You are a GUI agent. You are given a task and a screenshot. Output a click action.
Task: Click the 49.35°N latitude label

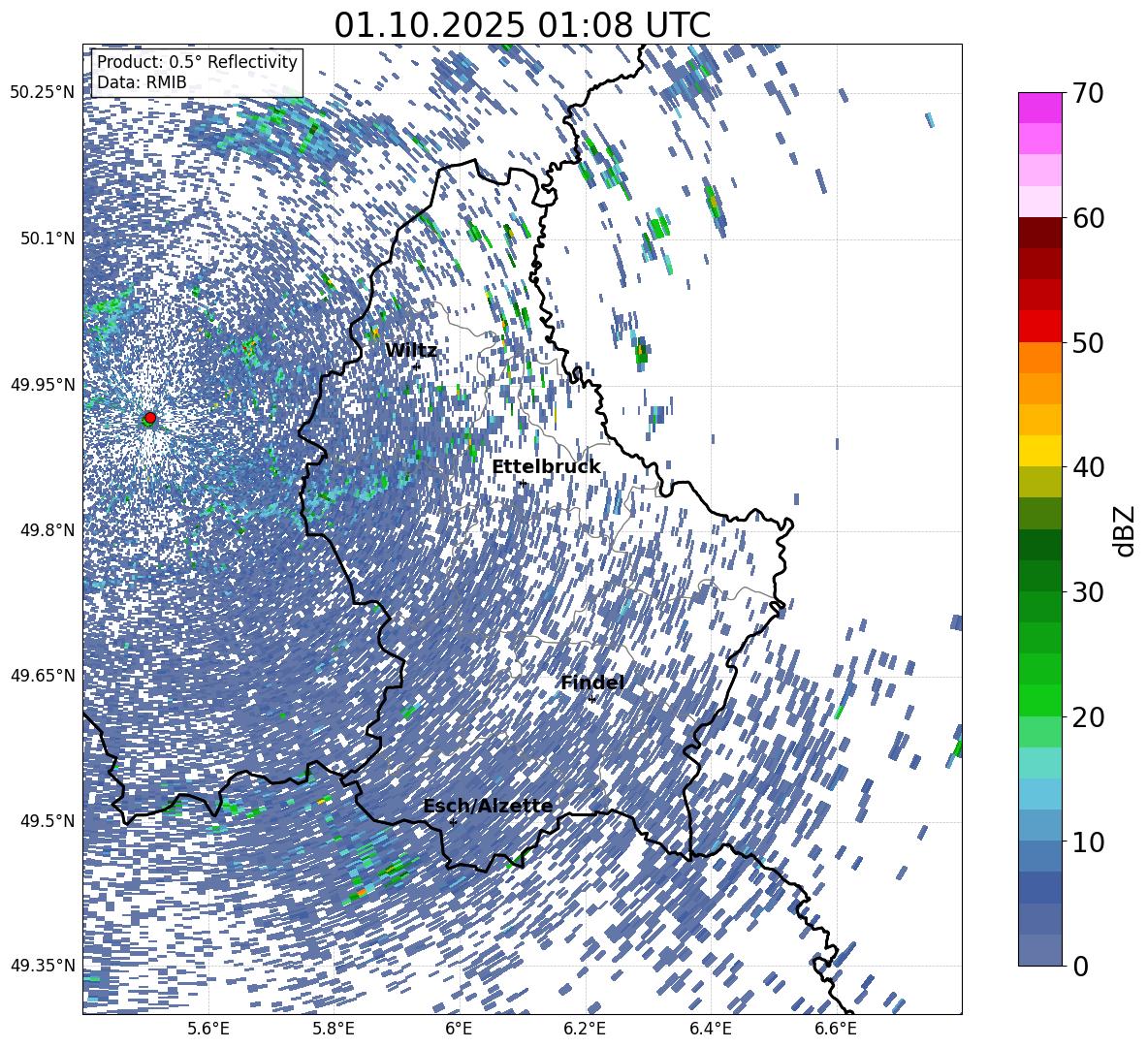[43, 966]
